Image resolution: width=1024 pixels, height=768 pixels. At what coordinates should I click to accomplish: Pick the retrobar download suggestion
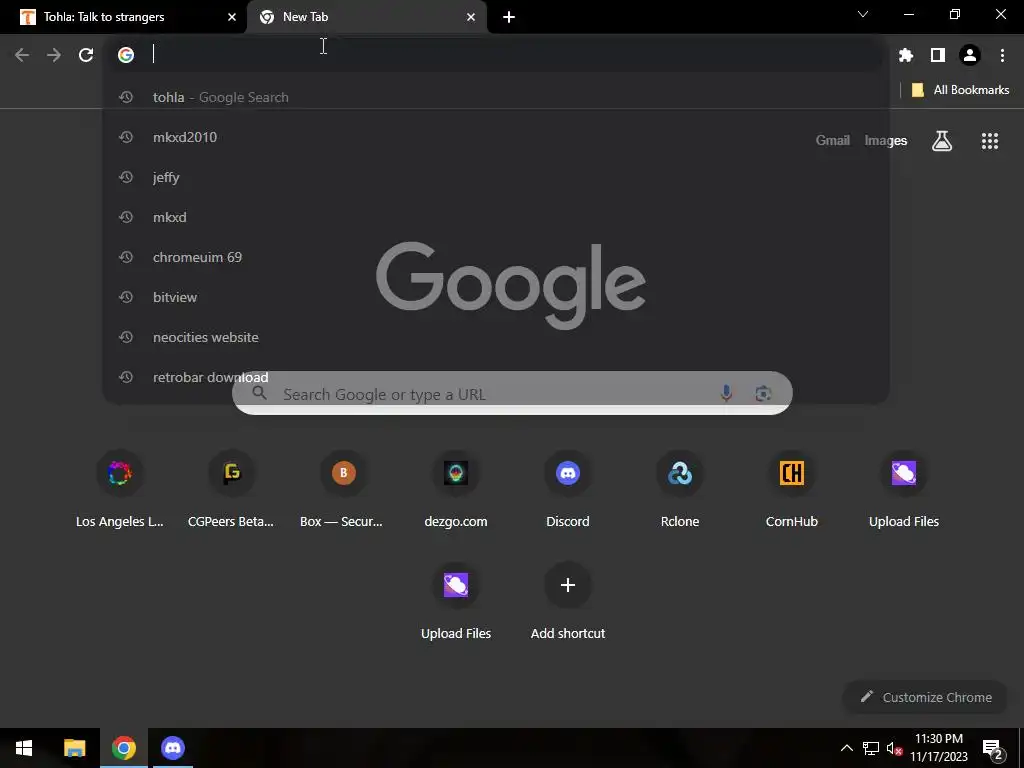pyautogui.click(x=496, y=377)
